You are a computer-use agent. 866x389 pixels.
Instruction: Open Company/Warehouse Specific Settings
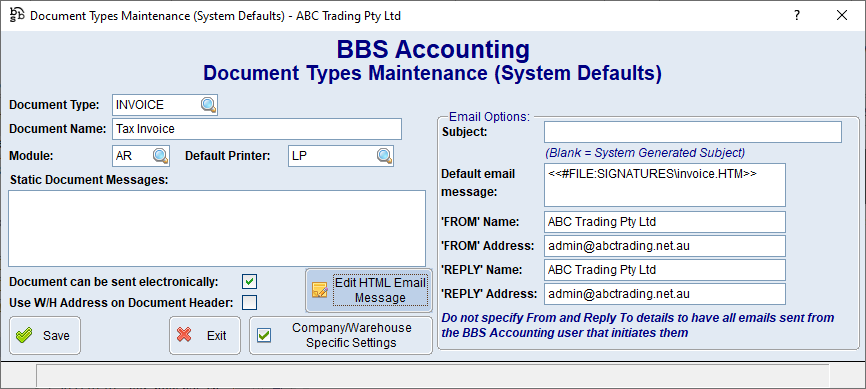341,335
